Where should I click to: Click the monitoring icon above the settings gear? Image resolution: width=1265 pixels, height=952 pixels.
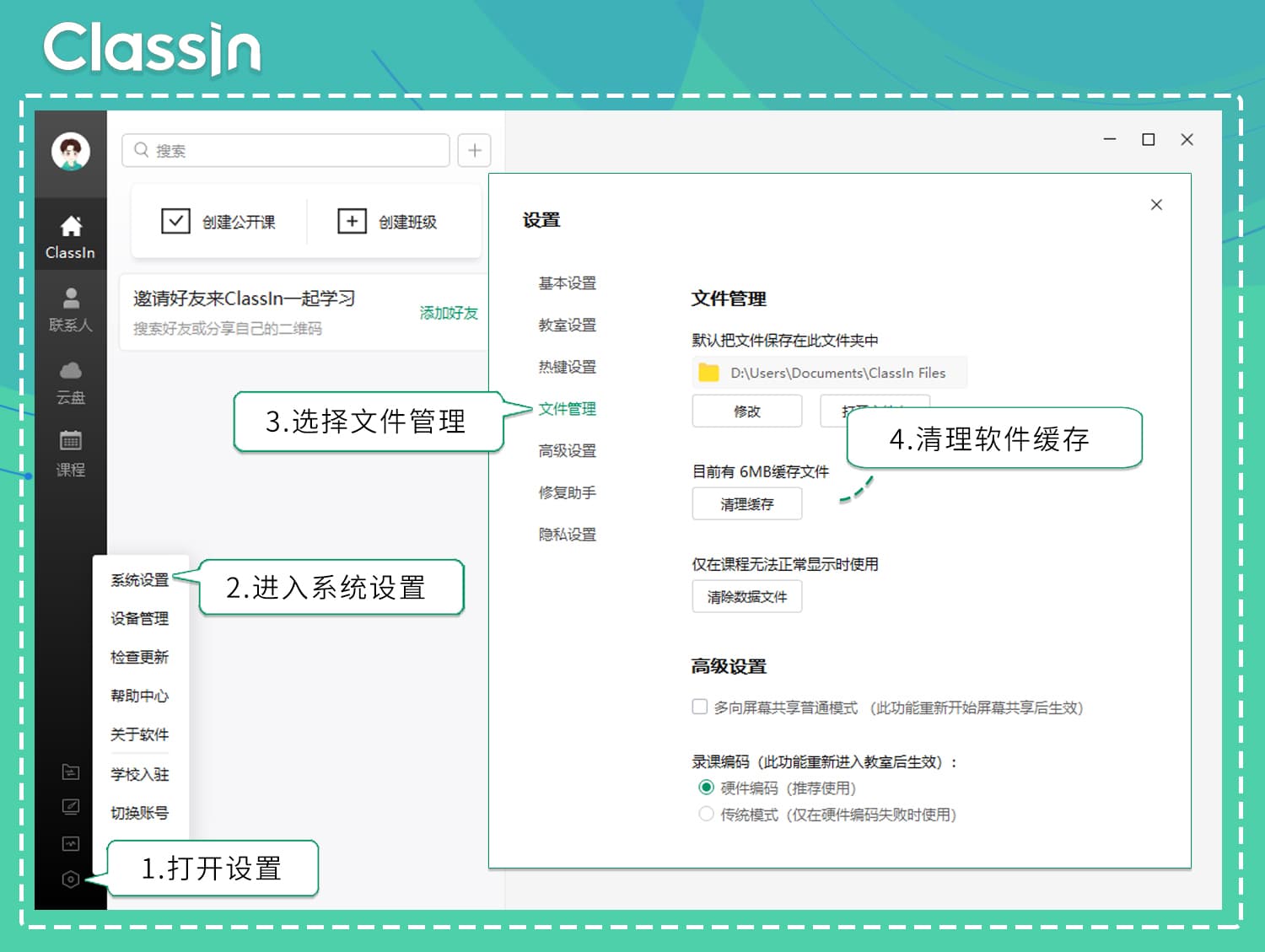(71, 842)
